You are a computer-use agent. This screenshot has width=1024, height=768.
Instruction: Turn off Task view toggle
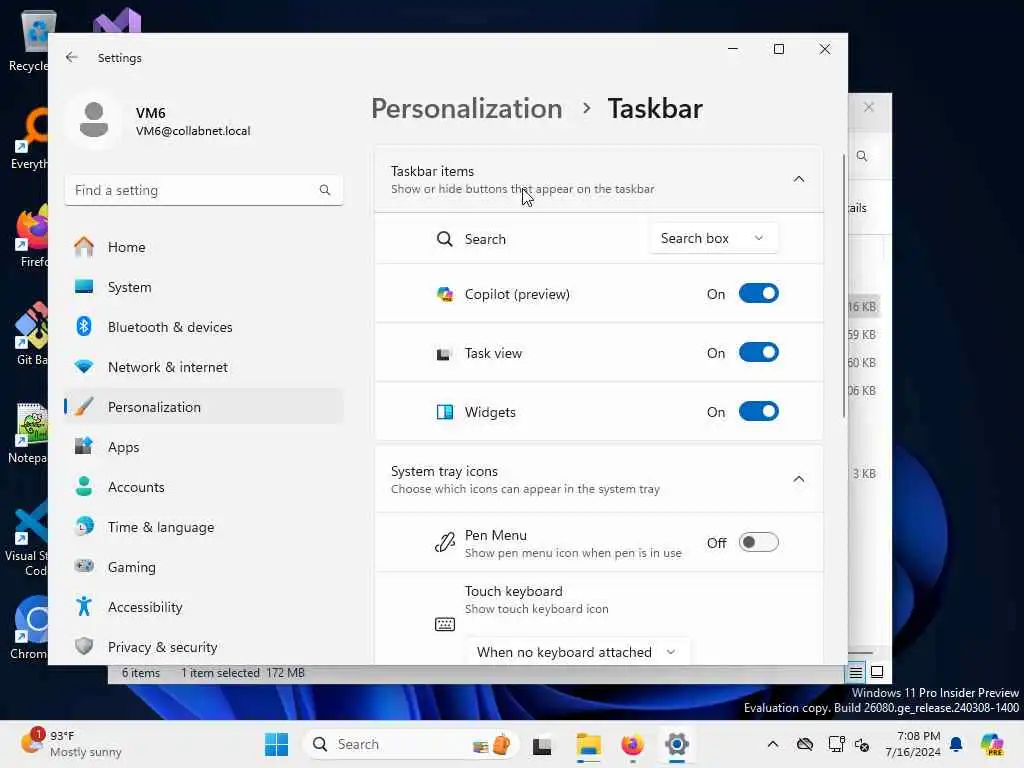pyautogui.click(x=758, y=353)
